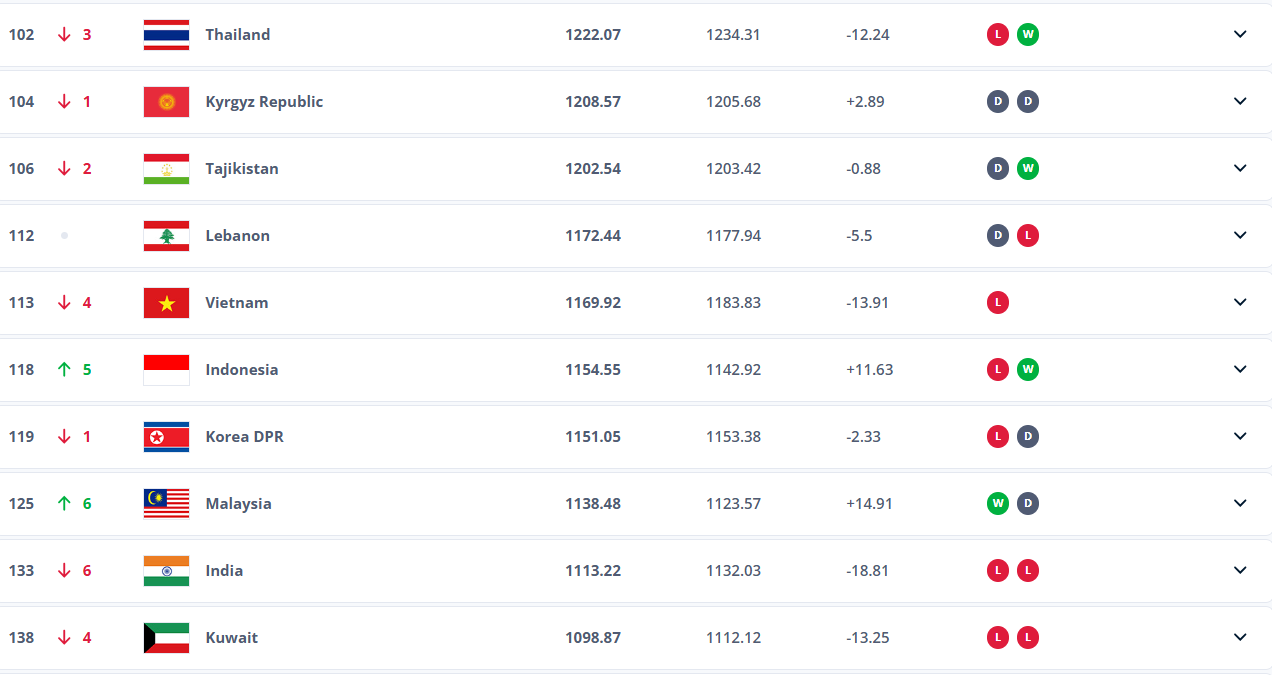Expand the India row details
1272x675 pixels.
click(1240, 571)
